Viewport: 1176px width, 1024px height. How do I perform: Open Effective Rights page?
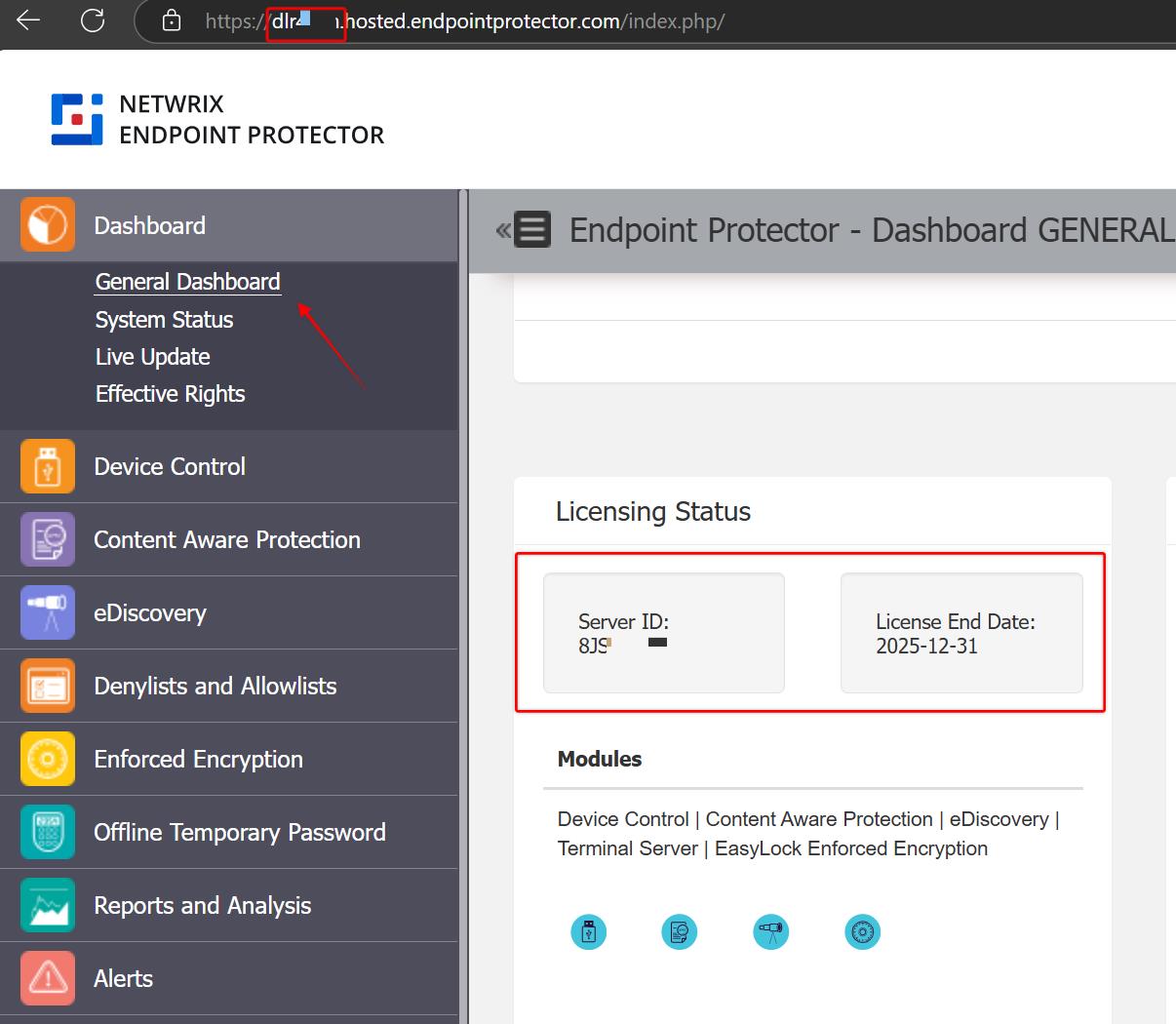coord(170,394)
